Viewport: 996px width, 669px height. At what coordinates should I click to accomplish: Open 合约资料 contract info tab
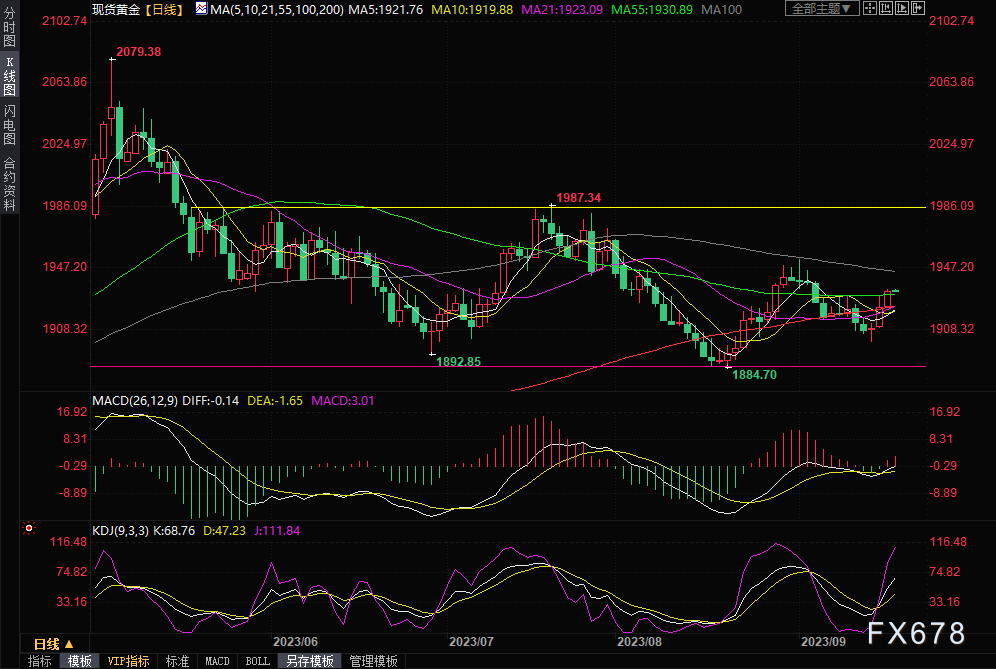click(x=10, y=184)
